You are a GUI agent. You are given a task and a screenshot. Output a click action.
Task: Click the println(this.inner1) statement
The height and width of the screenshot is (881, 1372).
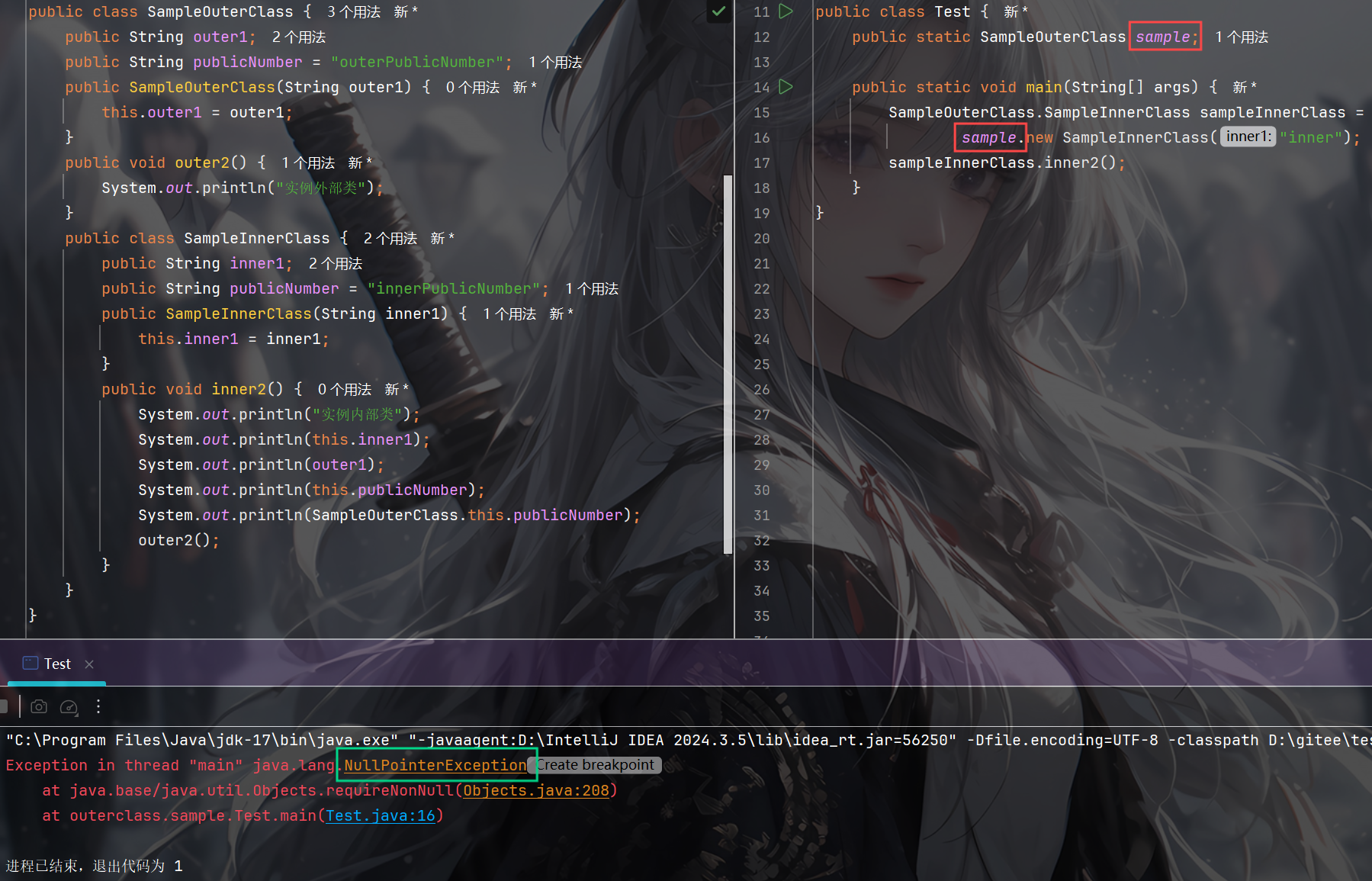coord(284,439)
